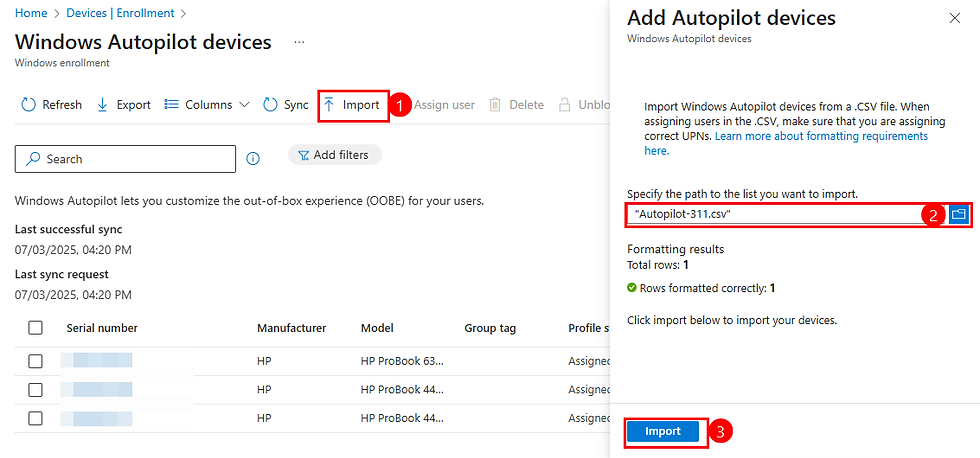Click Import in the toolbar
Image resolution: width=980 pixels, height=458 pixels.
pos(352,105)
